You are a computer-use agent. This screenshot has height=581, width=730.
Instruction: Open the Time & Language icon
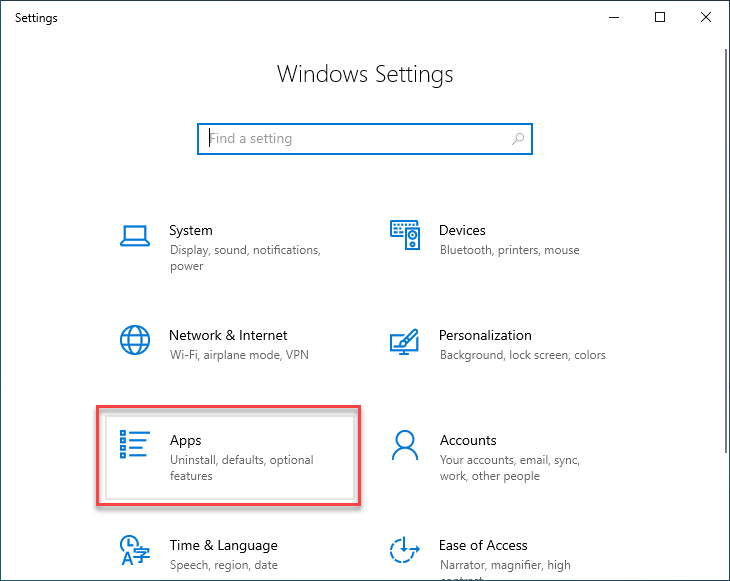[x=135, y=550]
